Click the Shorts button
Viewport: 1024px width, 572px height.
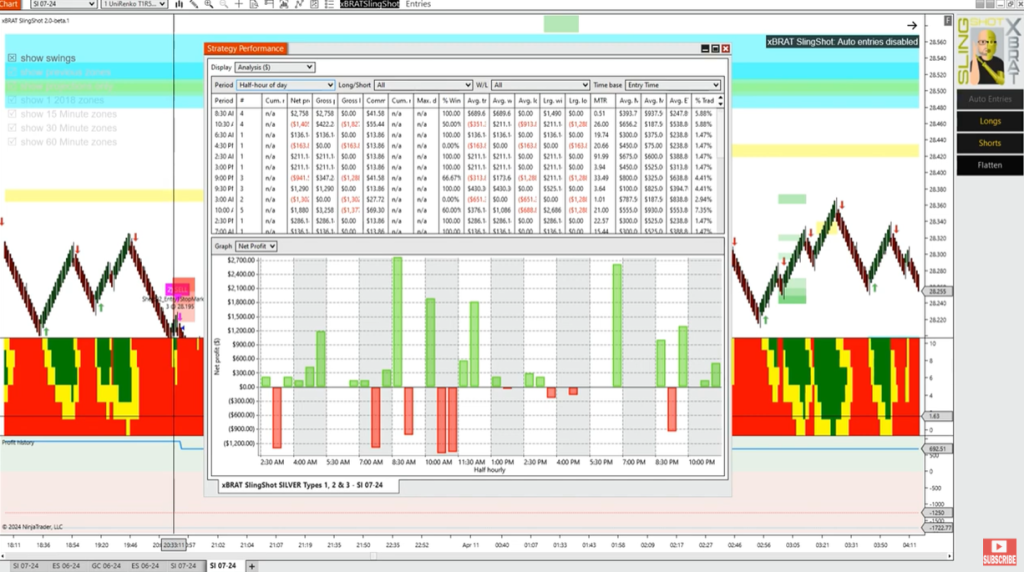989,143
